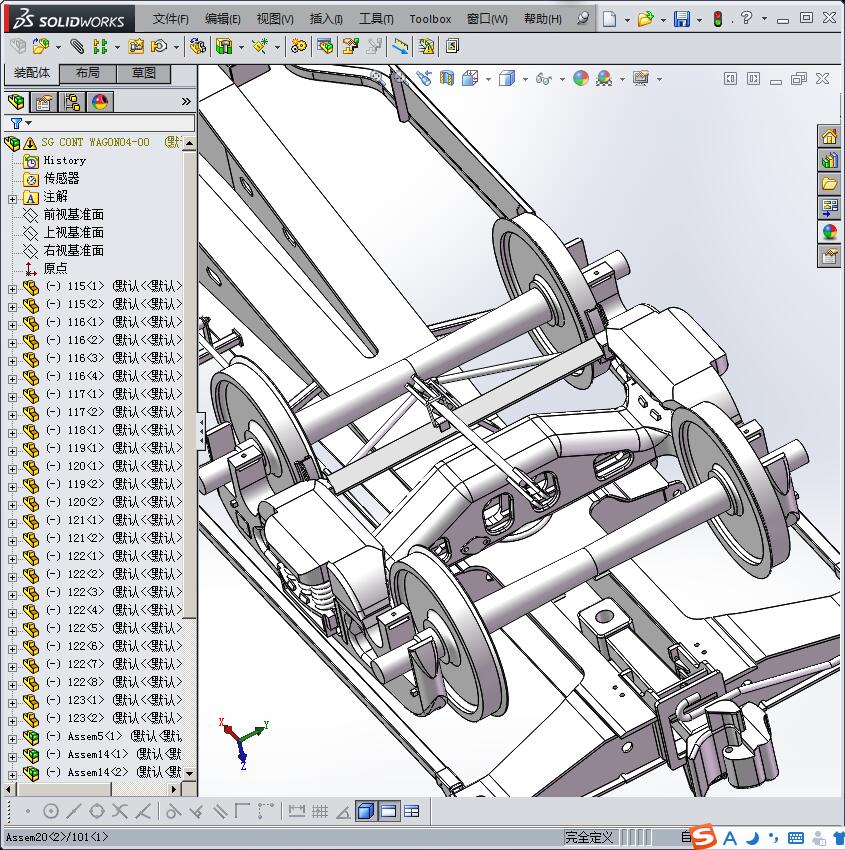Select 前视基准面 in the feature tree
The height and width of the screenshot is (850, 845).
coord(73,215)
